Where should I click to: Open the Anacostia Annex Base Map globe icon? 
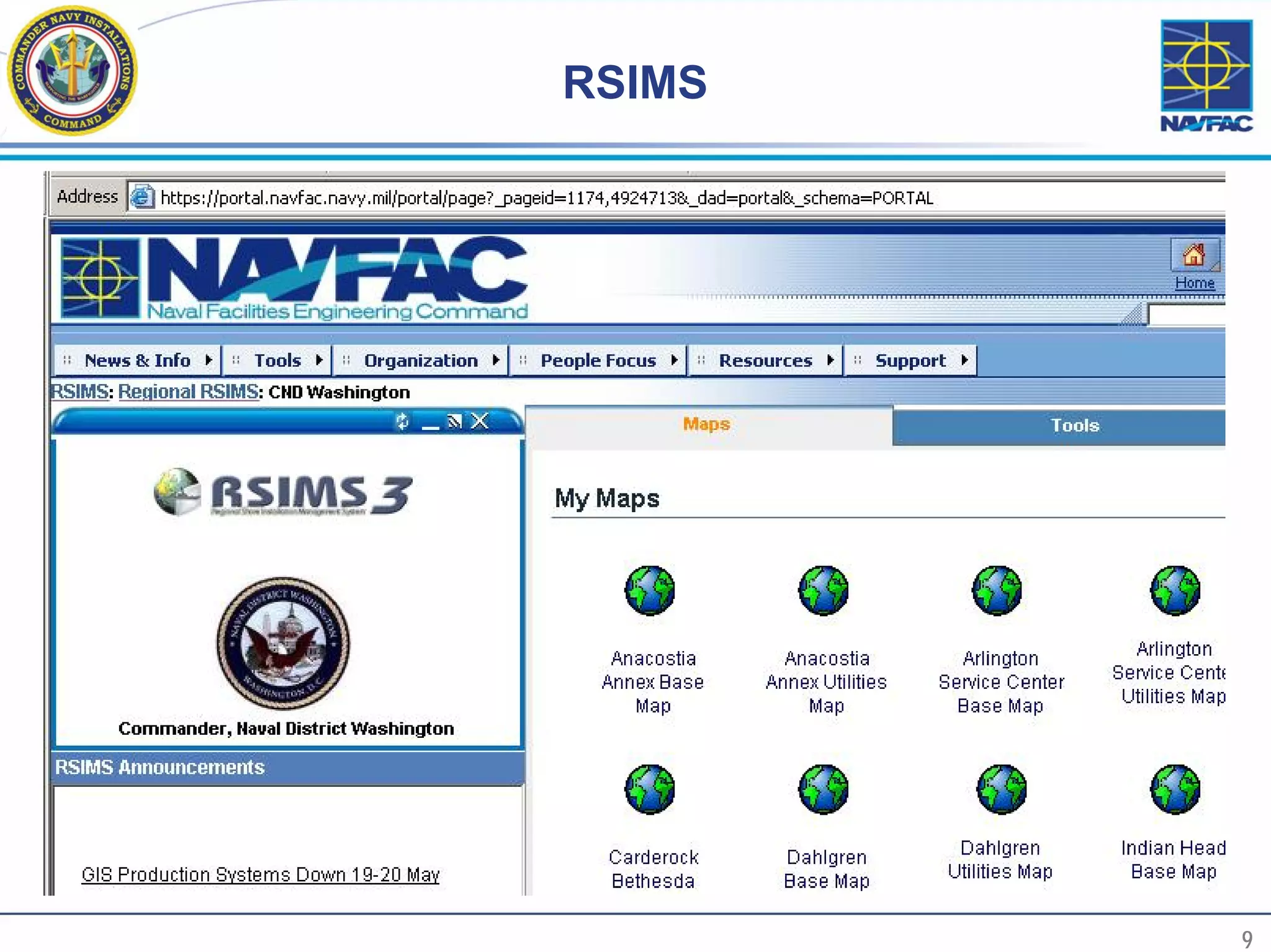pos(650,590)
